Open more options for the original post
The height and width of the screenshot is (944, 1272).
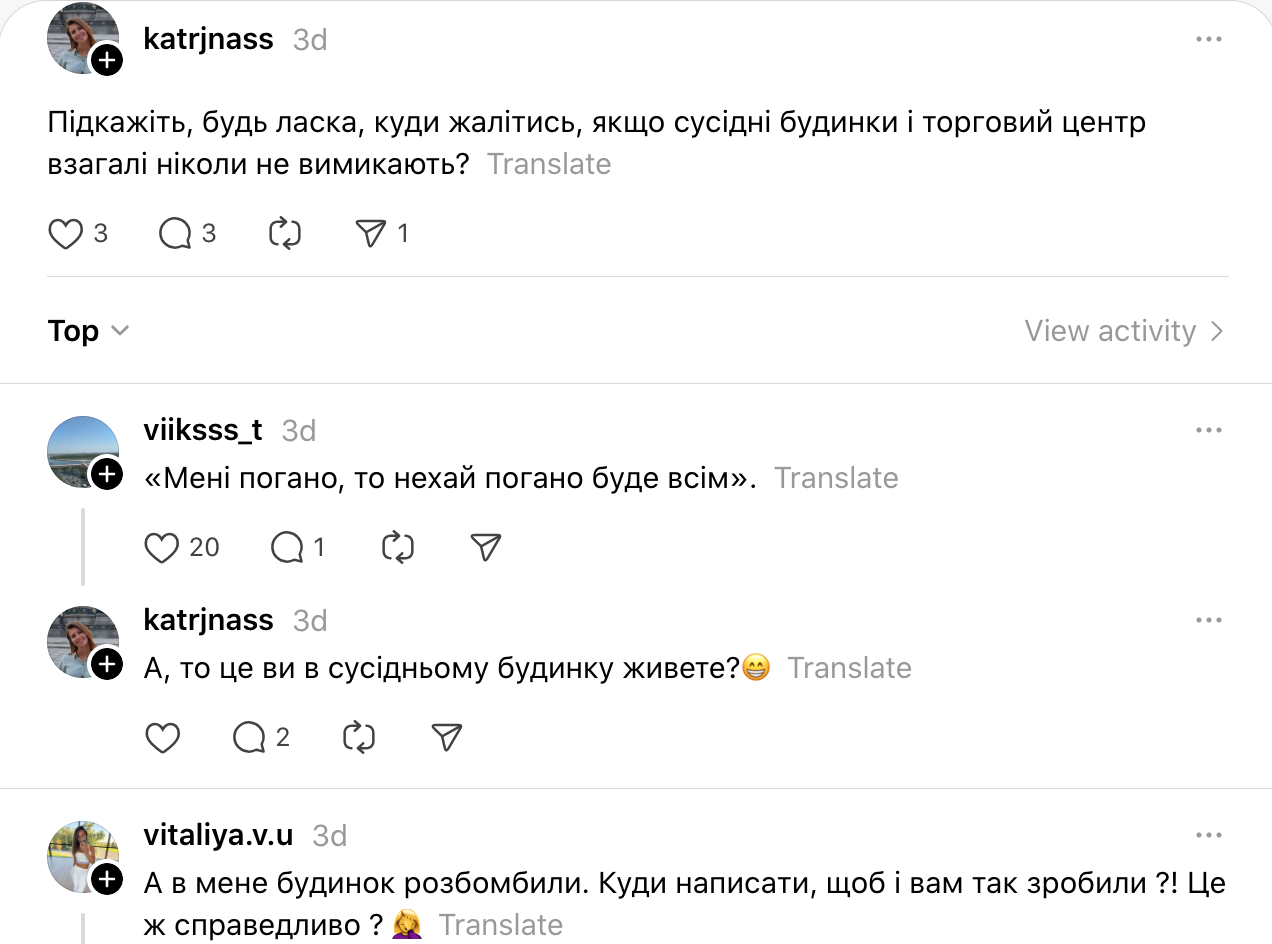point(1208,40)
